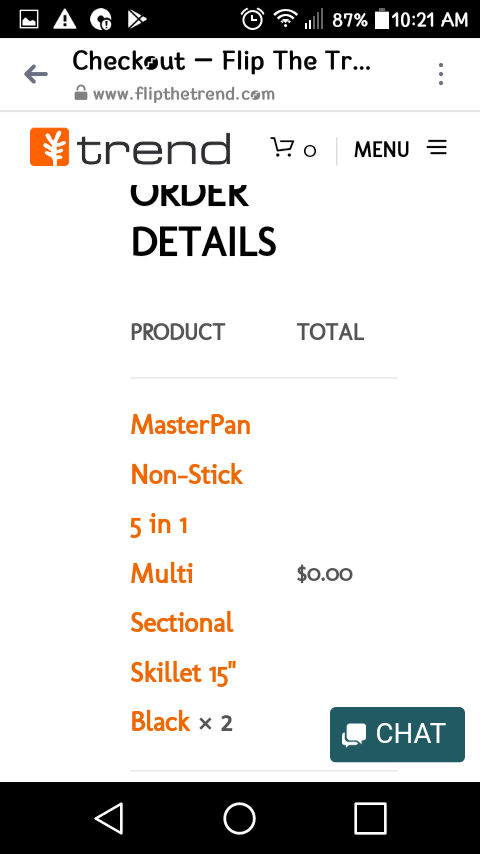Image resolution: width=480 pixels, height=854 pixels.
Task: Tap the hamburger menu icon
Action: pyautogui.click(x=437, y=148)
